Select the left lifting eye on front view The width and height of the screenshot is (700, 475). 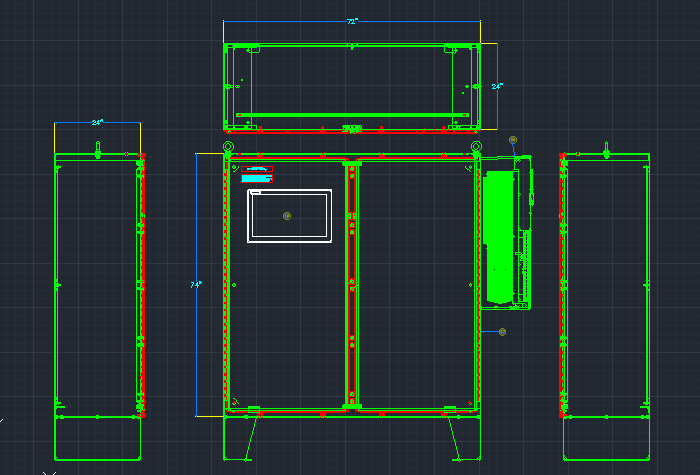point(228,148)
